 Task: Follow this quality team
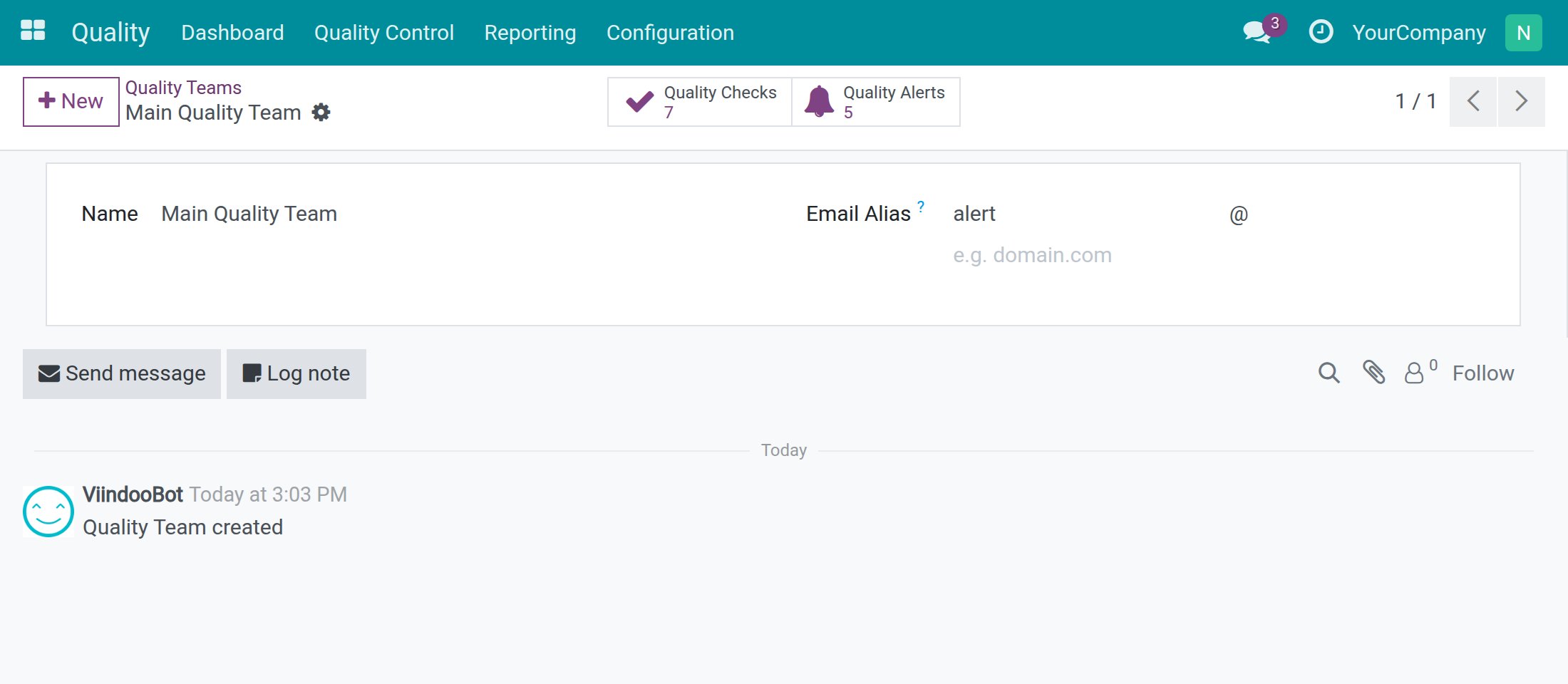pos(1483,373)
